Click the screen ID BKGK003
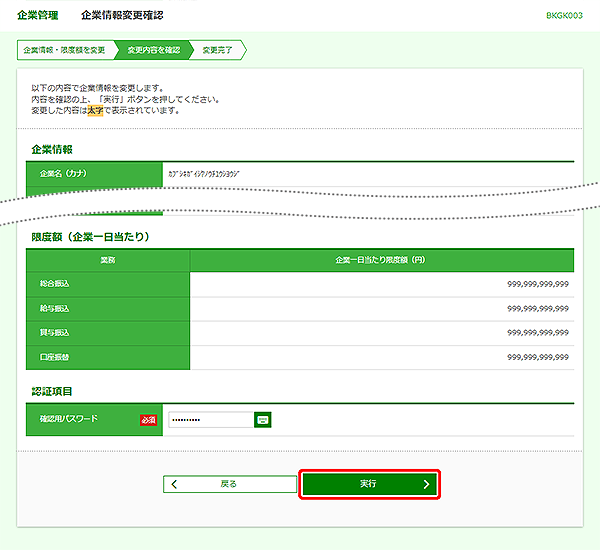The width and height of the screenshot is (600, 550). [x=564, y=16]
